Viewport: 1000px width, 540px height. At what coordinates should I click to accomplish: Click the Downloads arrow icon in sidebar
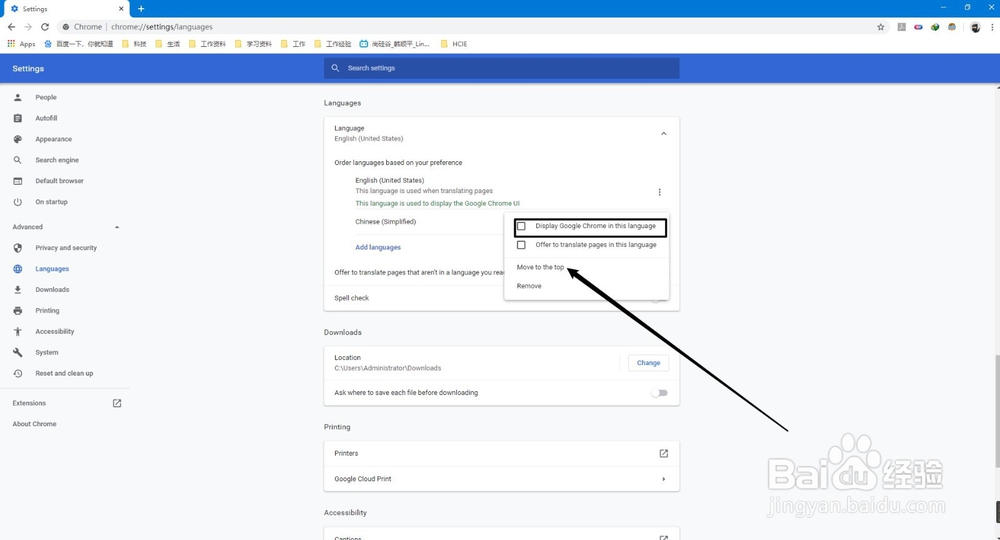pyautogui.click(x=18, y=289)
